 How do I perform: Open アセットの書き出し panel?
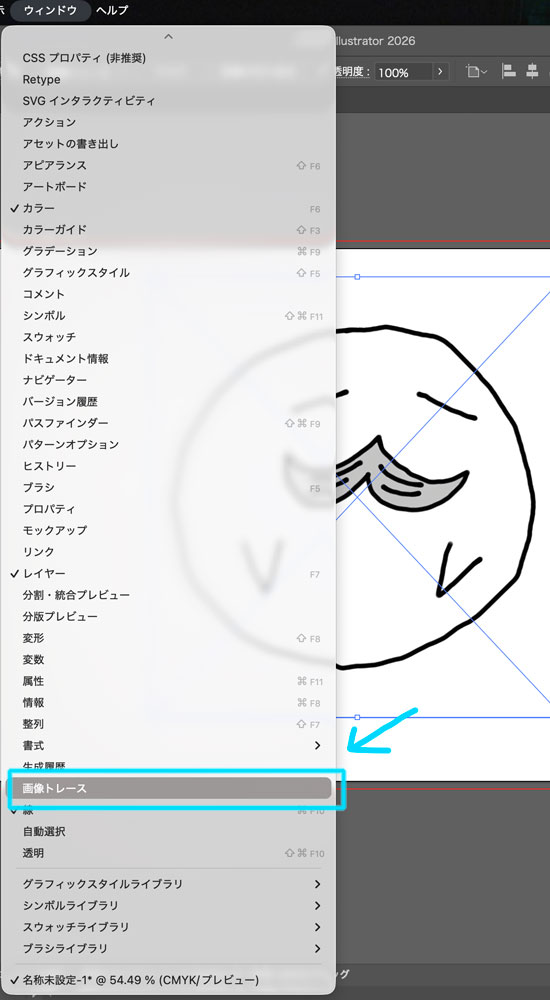tap(168, 144)
